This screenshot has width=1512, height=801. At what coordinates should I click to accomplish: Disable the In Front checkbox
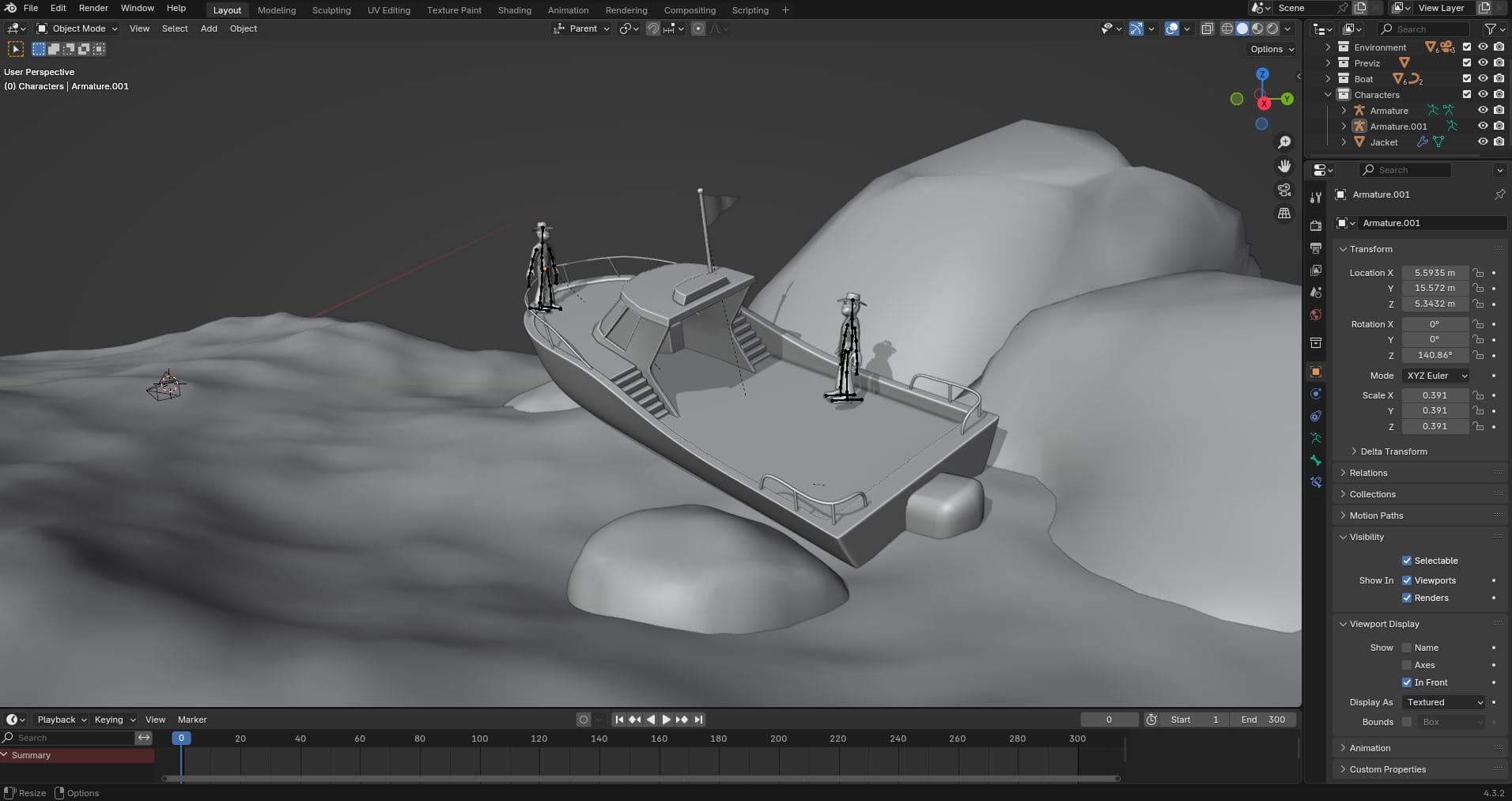tap(1407, 682)
